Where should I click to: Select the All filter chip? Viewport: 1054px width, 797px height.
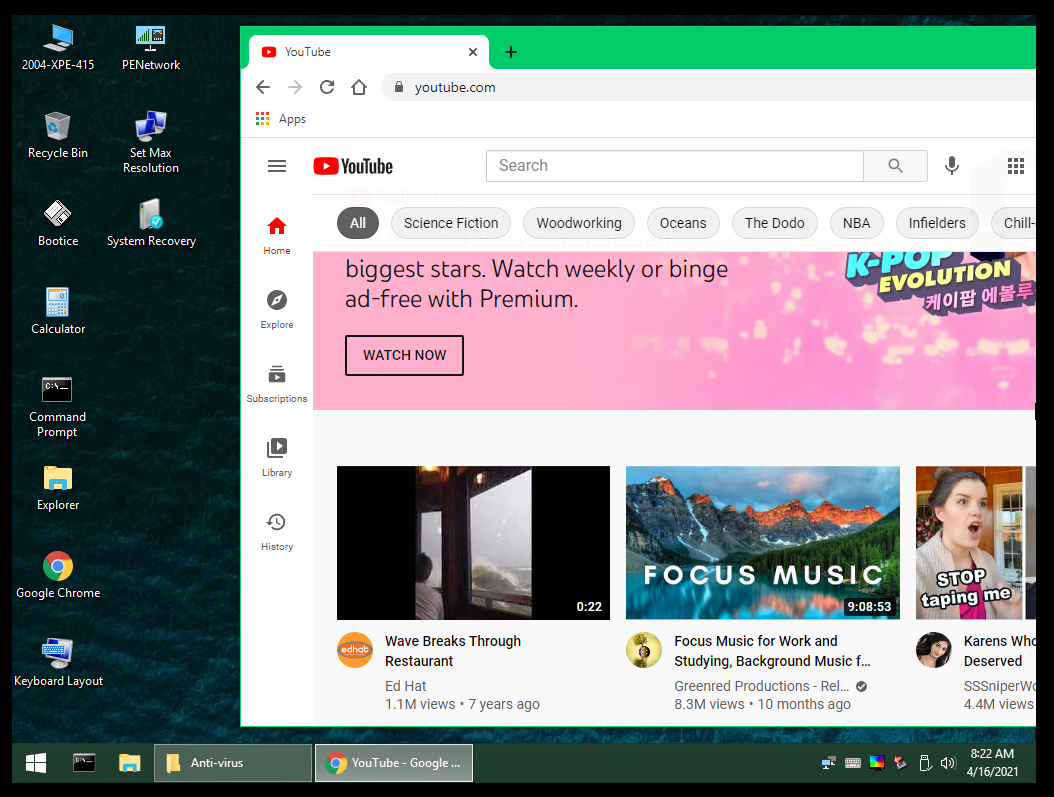[x=358, y=223]
